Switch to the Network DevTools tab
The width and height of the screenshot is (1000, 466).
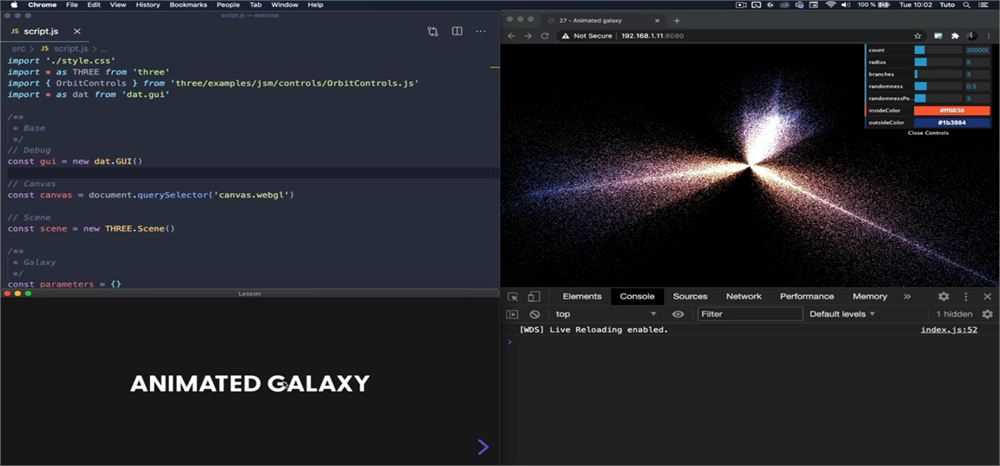[x=744, y=296]
